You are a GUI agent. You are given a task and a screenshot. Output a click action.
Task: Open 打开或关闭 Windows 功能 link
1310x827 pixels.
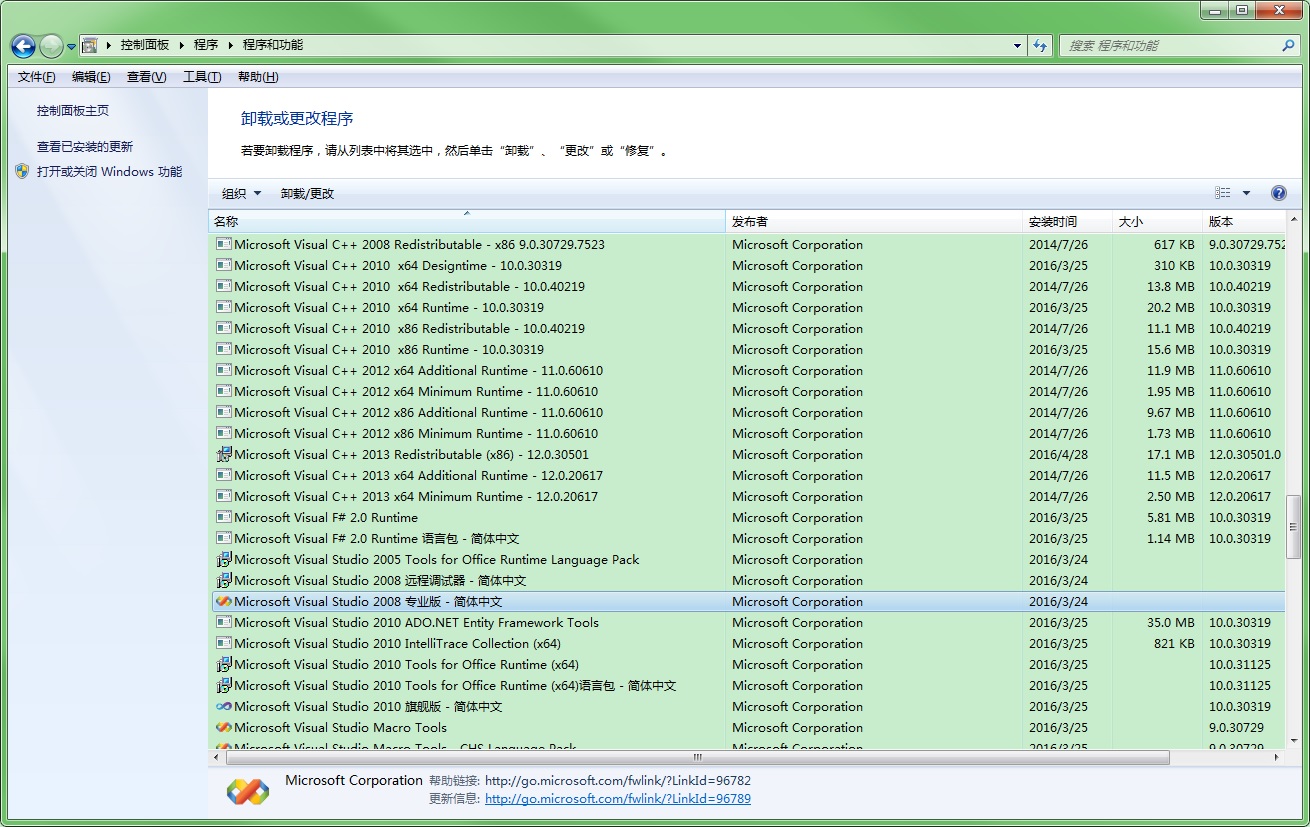pos(110,172)
